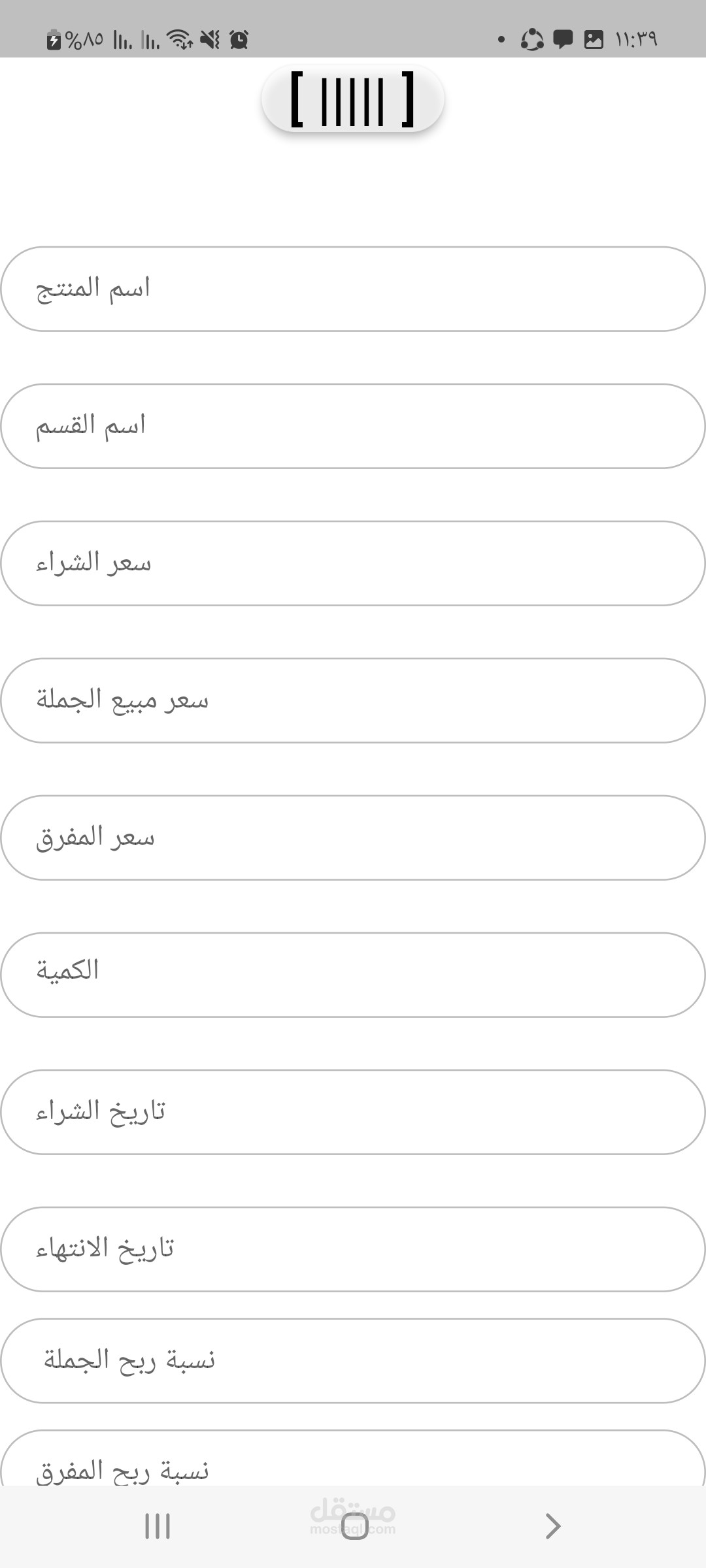Tap the back arrow navigation icon
This screenshot has height=1568, width=706.
pos(553,1526)
